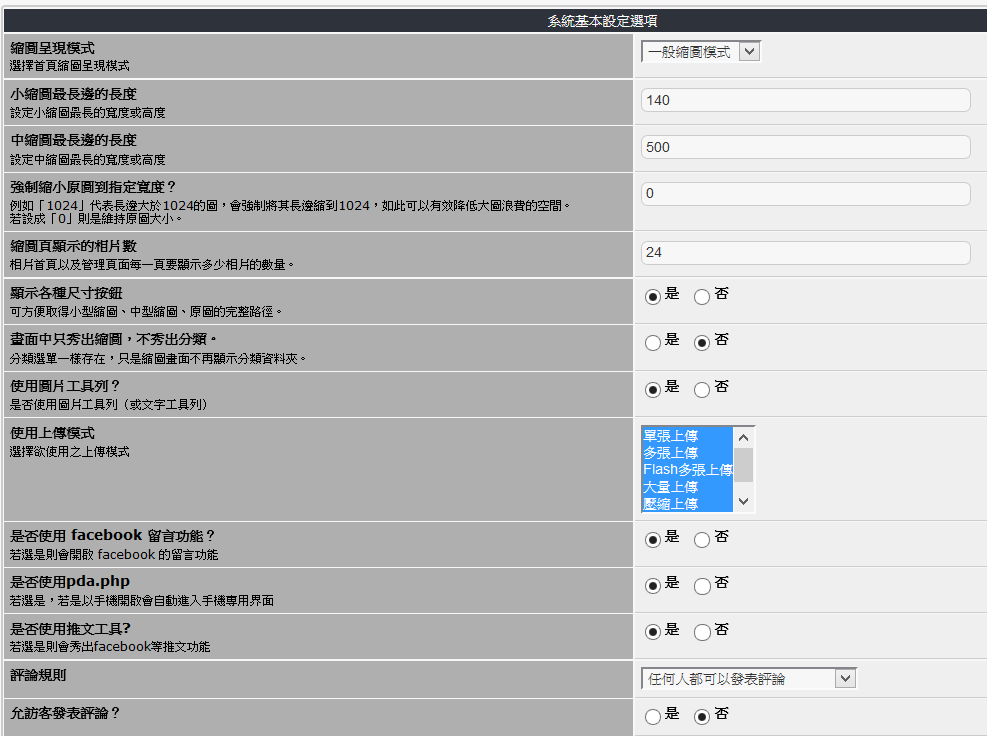Select 多張上傳 in the upload mode list

pyautogui.click(x=687, y=453)
